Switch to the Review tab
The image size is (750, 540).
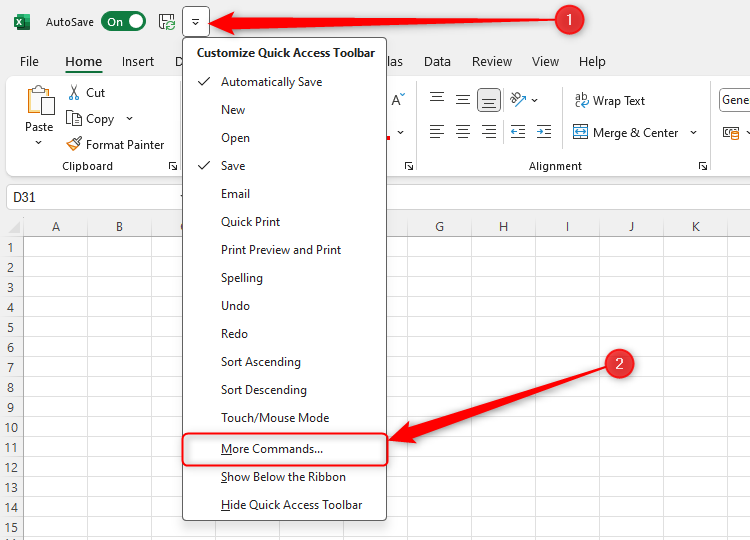coord(491,62)
